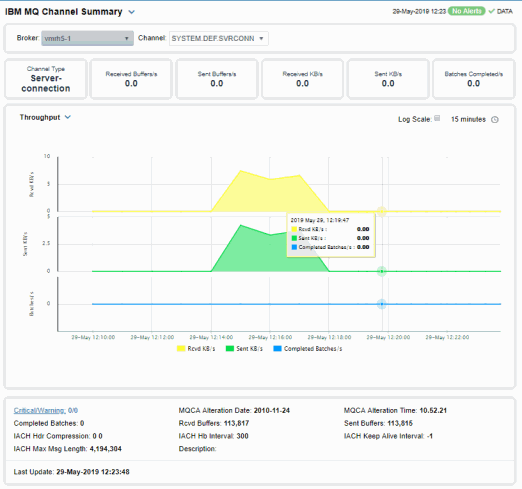Image resolution: width=522 pixels, height=489 pixels.
Task: Open the Channel SYSTEM.DEF.SVRCONN dropdown
Action: (x=218, y=38)
